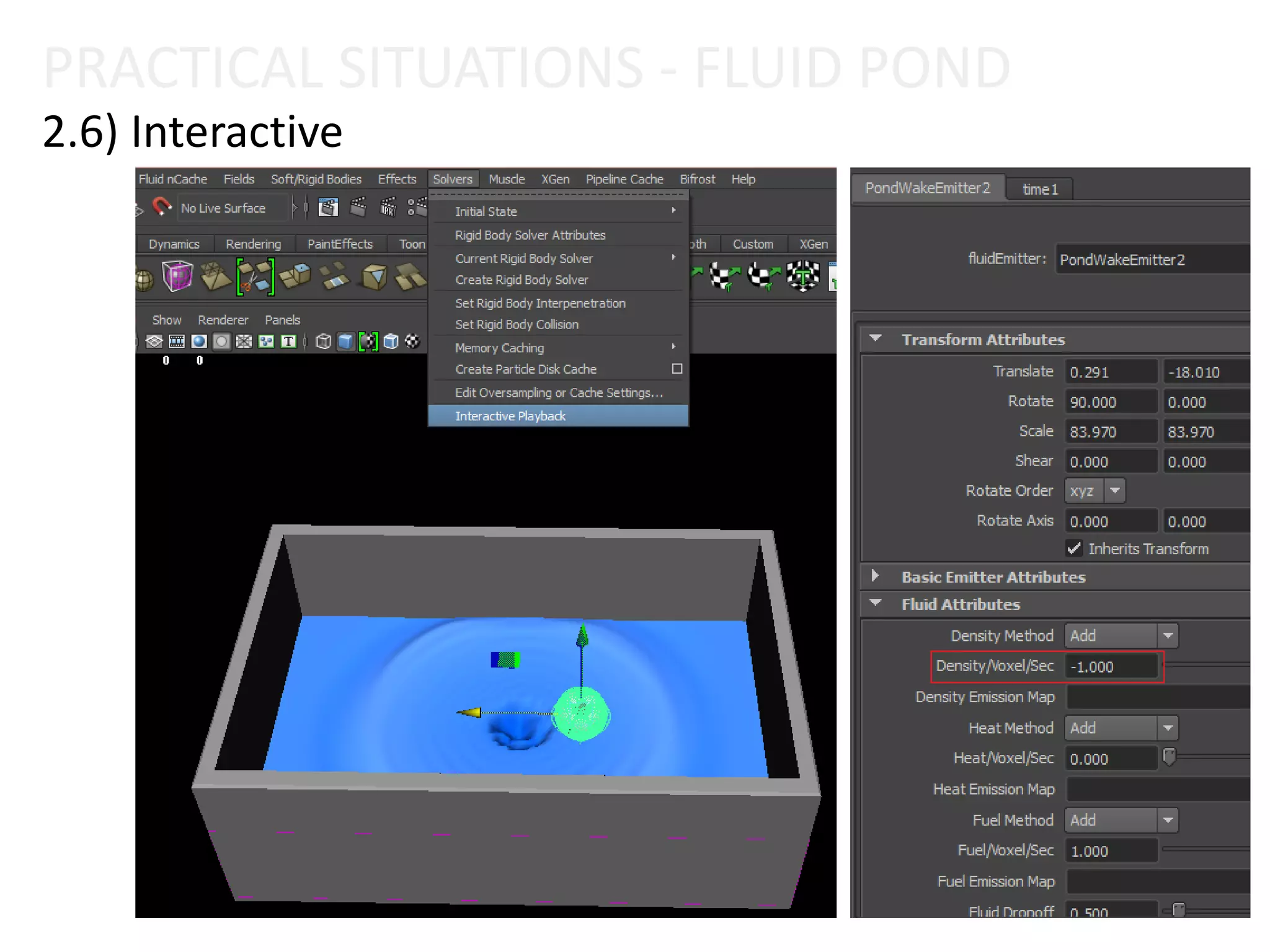Screen dimensions: 1270x952
Task: Expand the Basic Emitter Attributes section
Action: (875, 576)
